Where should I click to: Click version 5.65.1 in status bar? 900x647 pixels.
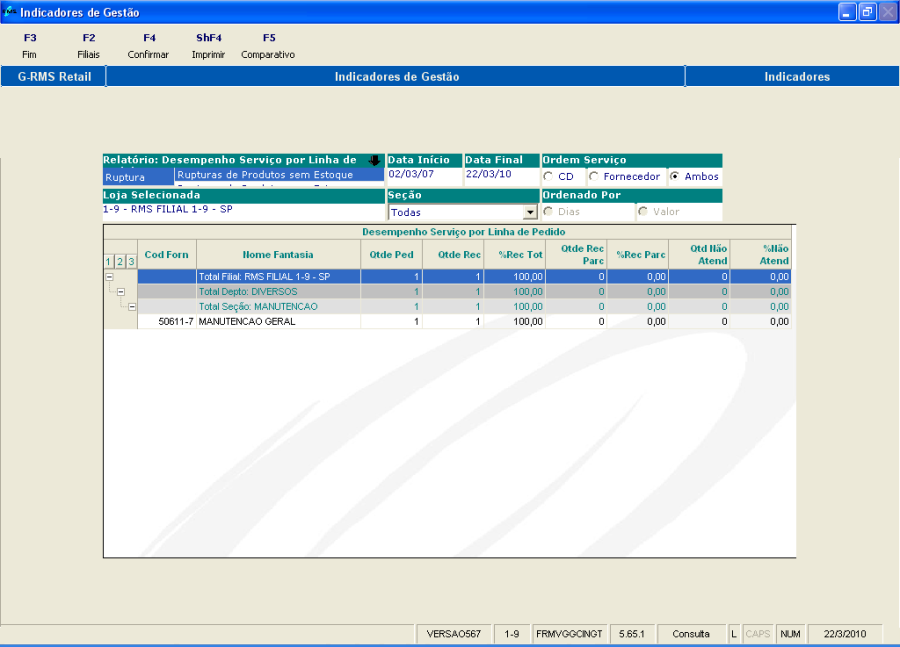(632, 634)
